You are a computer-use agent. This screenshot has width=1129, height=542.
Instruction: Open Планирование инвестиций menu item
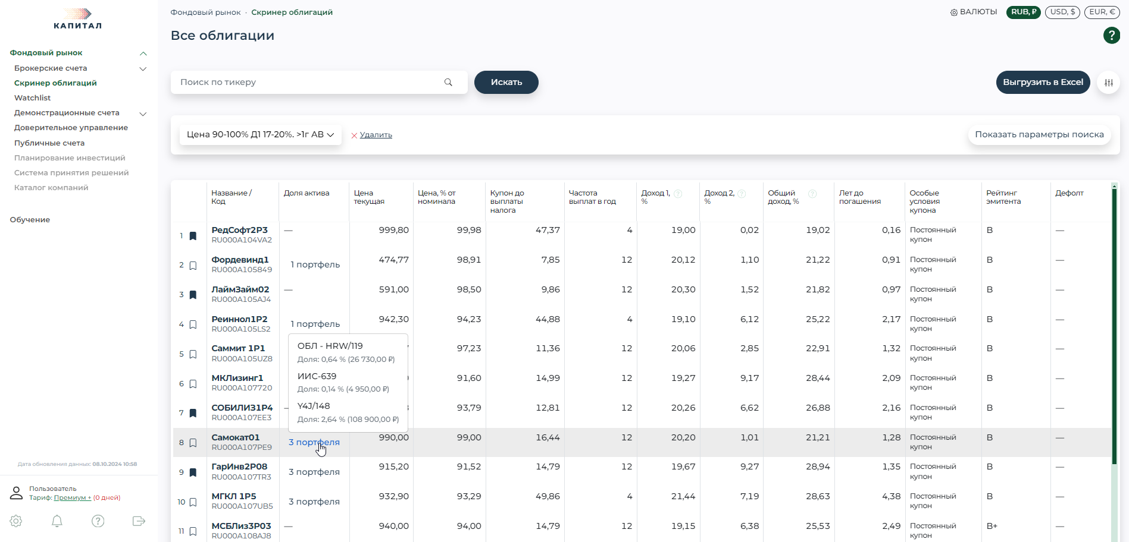[x=70, y=158]
